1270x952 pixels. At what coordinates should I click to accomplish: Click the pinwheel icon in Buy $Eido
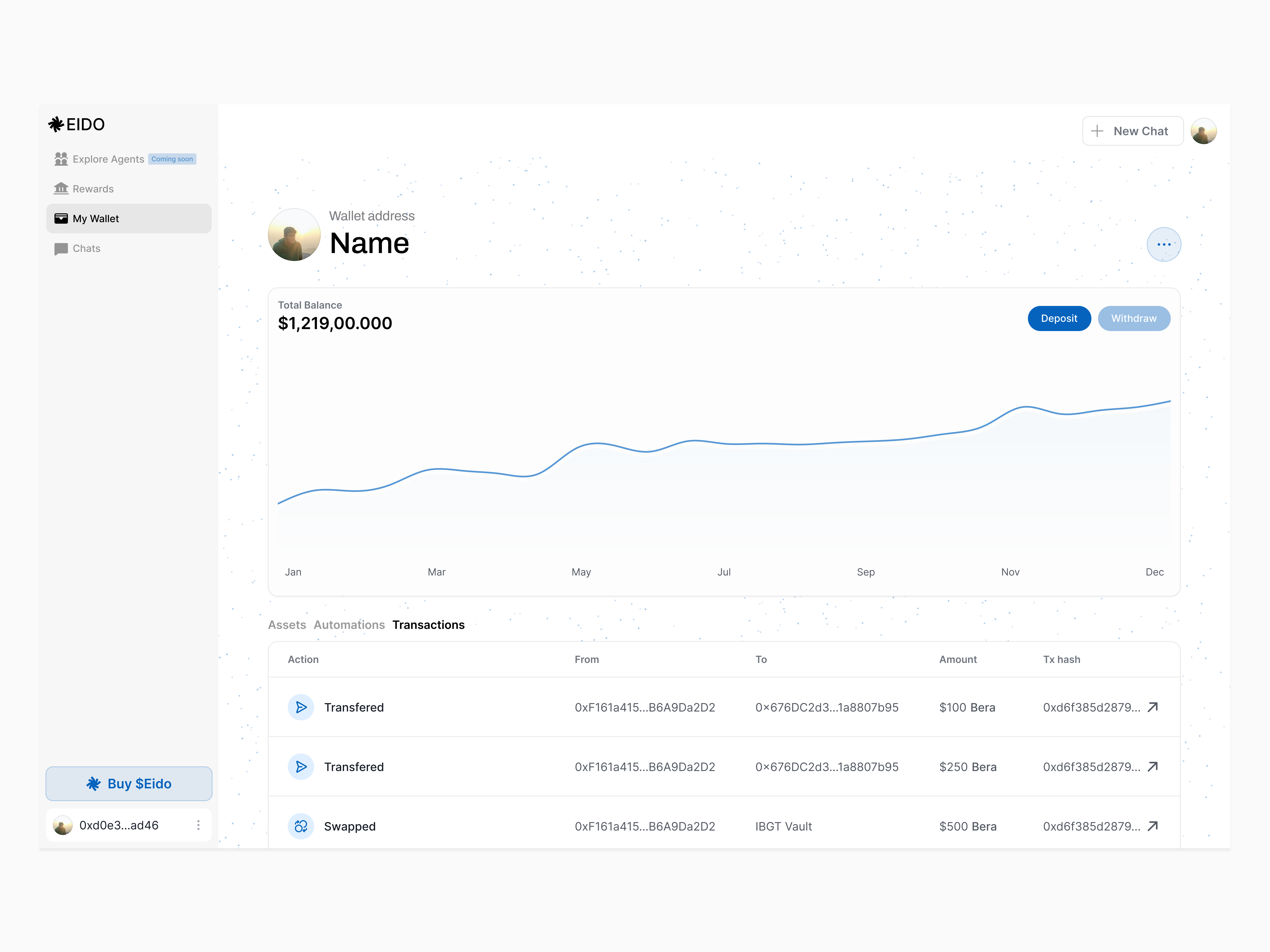94,784
